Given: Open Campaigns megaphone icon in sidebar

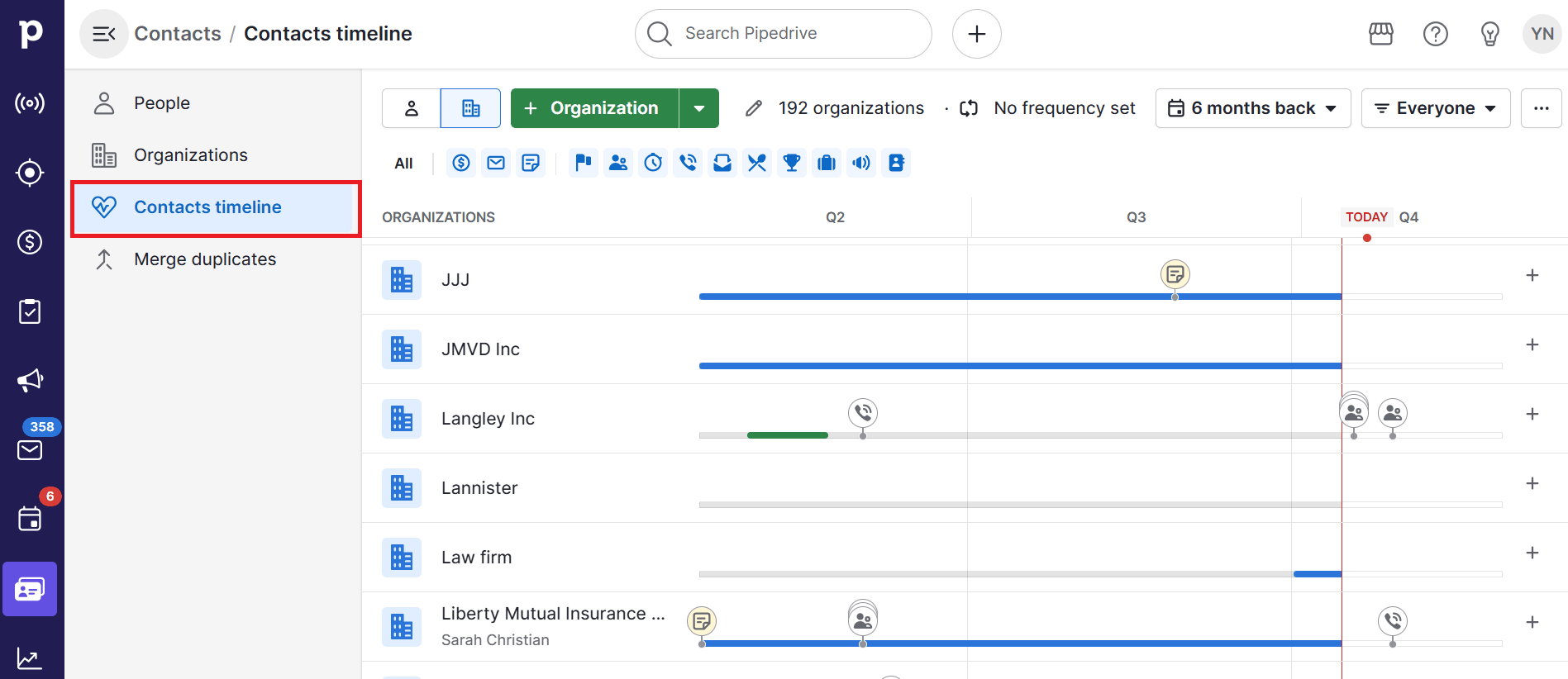Looking at the screenshot, I should click(x=30, y=381).
